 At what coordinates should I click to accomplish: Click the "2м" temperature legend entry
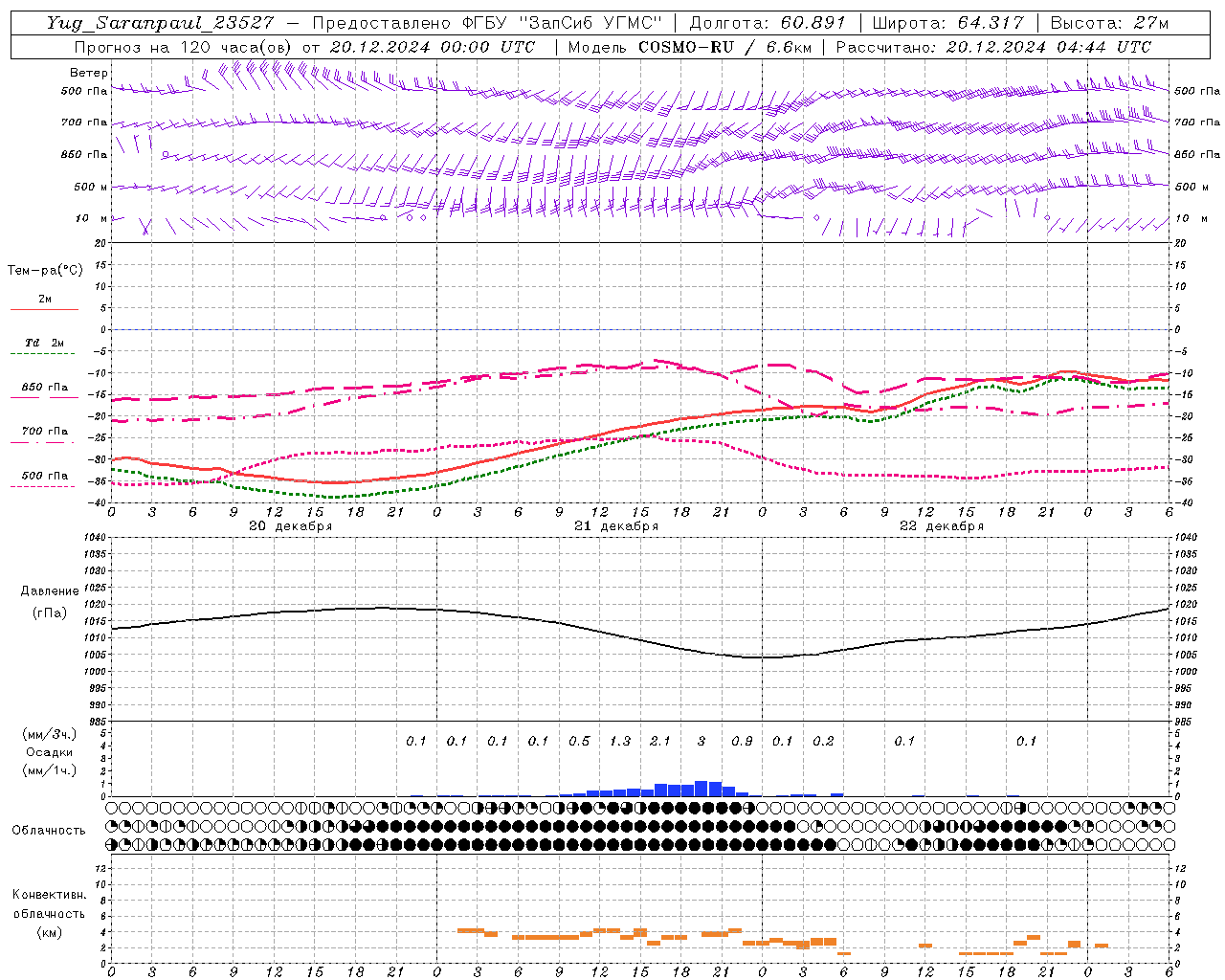pos(45,299)
